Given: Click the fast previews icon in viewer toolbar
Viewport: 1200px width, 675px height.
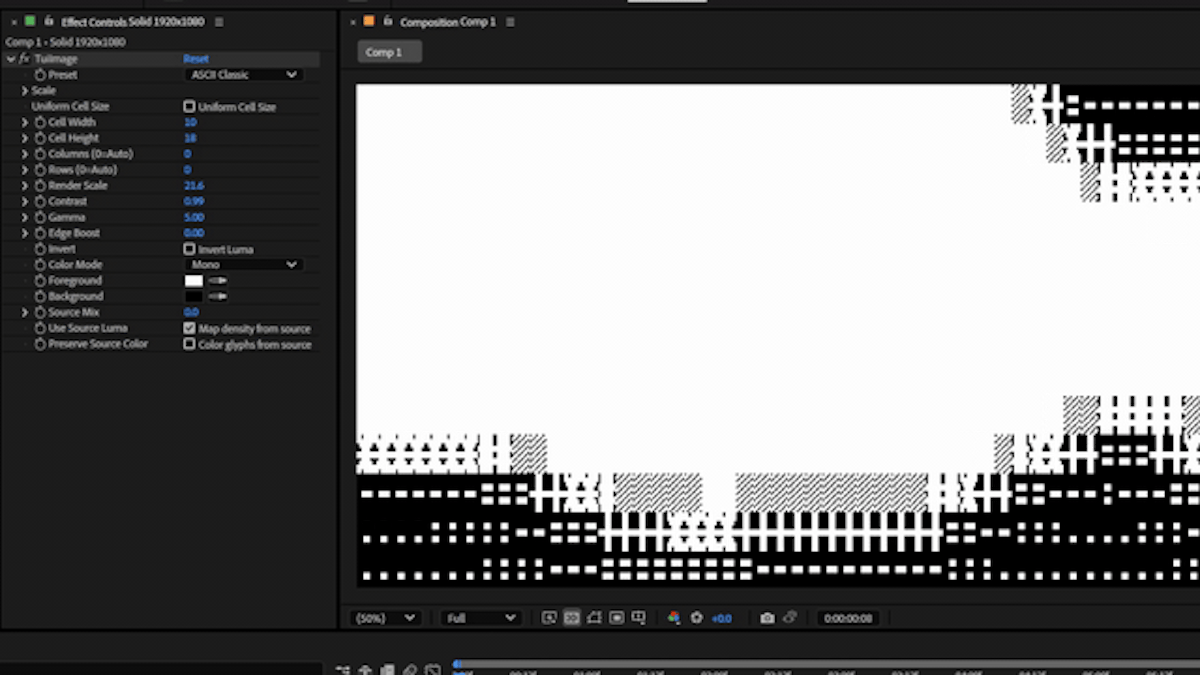Looking at the screenshot, I should point(549,618).
